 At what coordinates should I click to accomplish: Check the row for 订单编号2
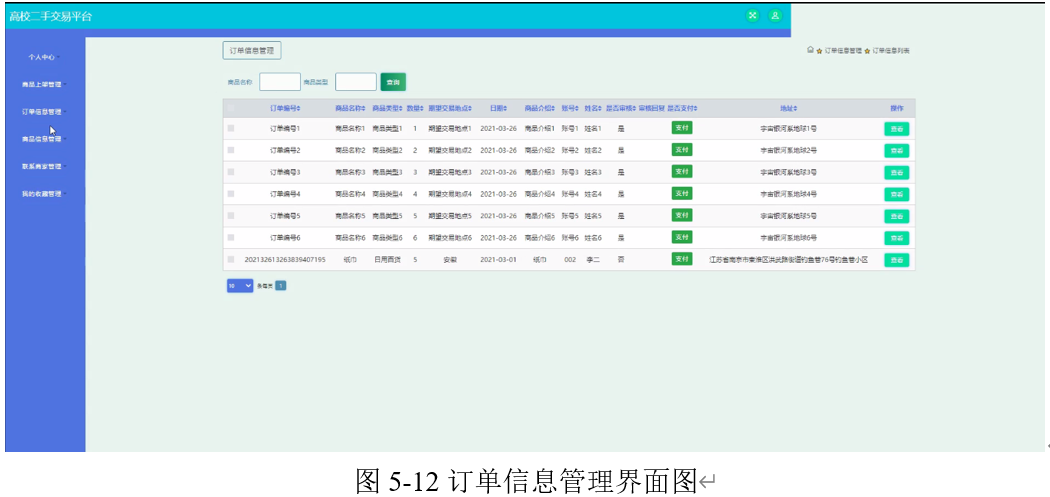pyautogui.click(x=231, y=150)
